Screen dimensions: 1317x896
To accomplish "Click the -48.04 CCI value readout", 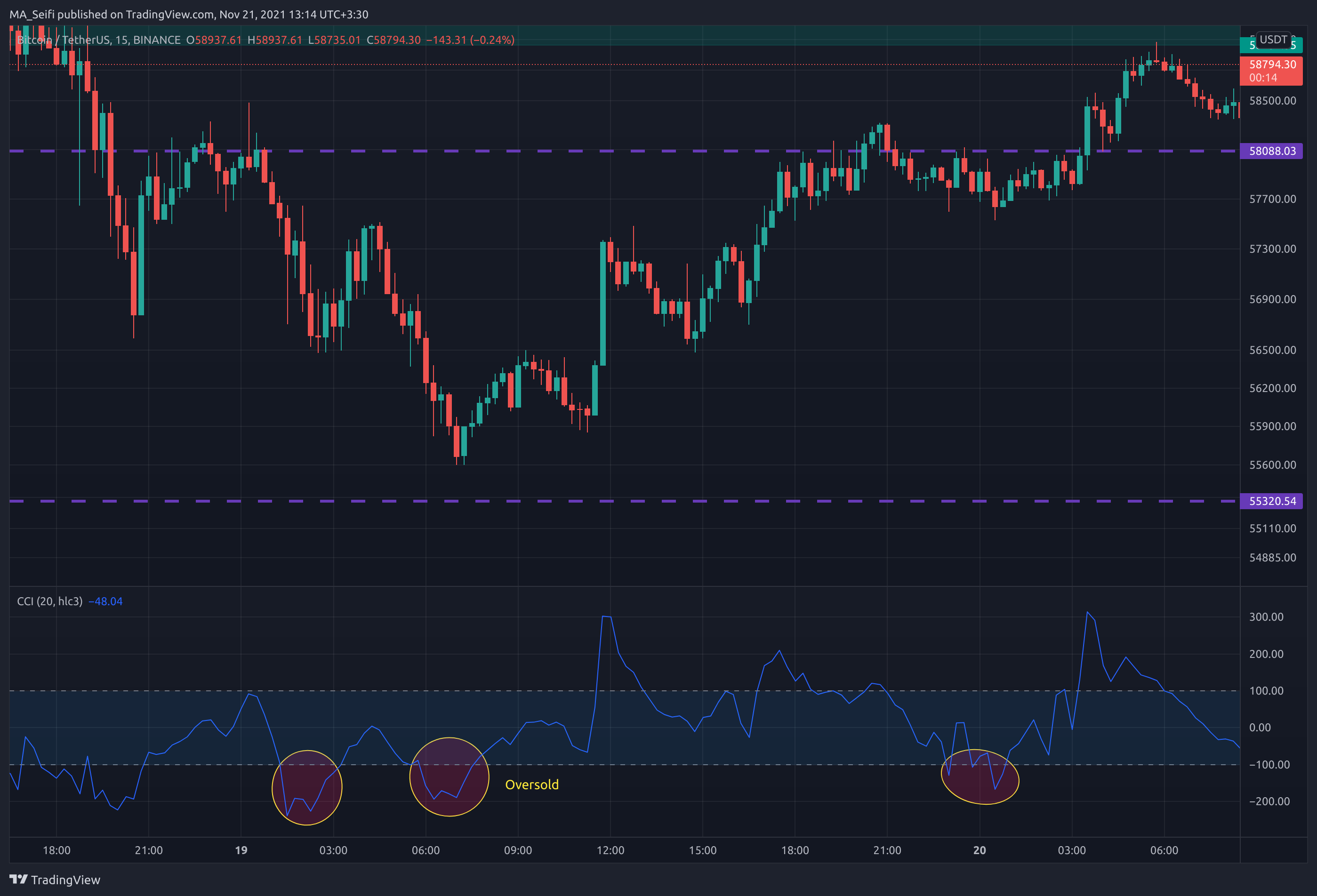I will (105, 601).
